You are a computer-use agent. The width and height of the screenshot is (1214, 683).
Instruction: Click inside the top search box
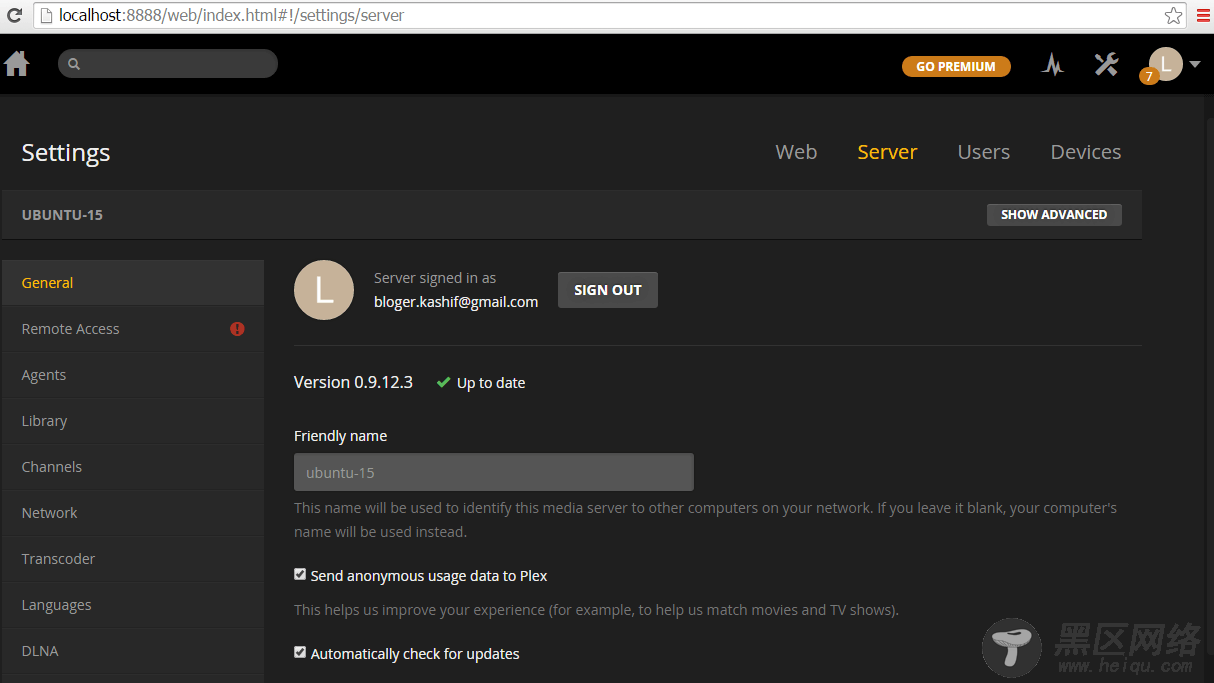click(168, 64)
